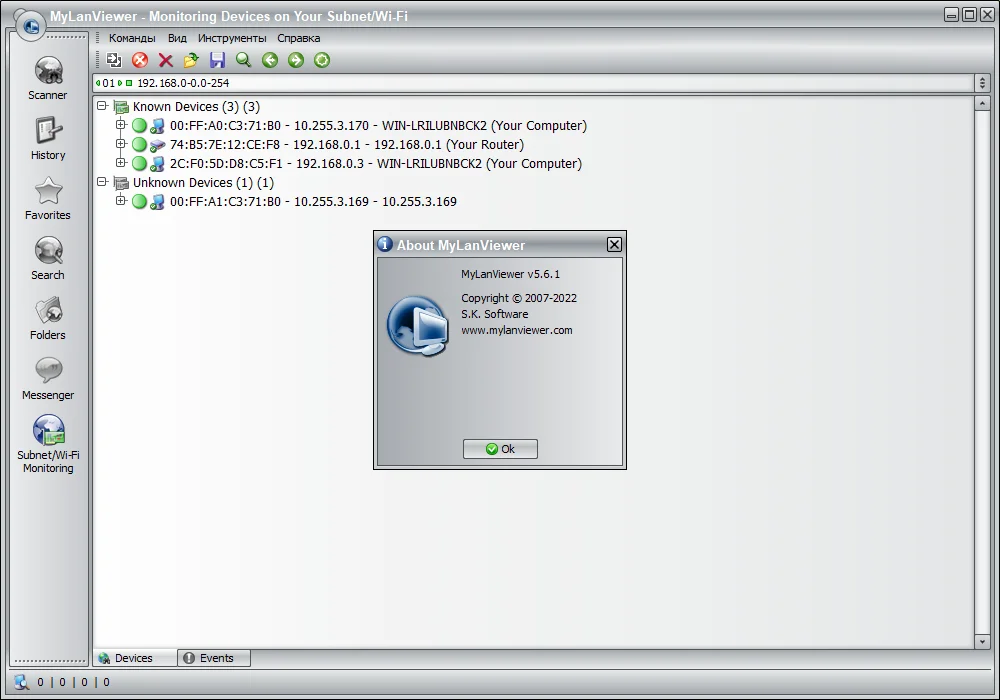Select the 10.255.3.169 unknown device row

[313, 202]
